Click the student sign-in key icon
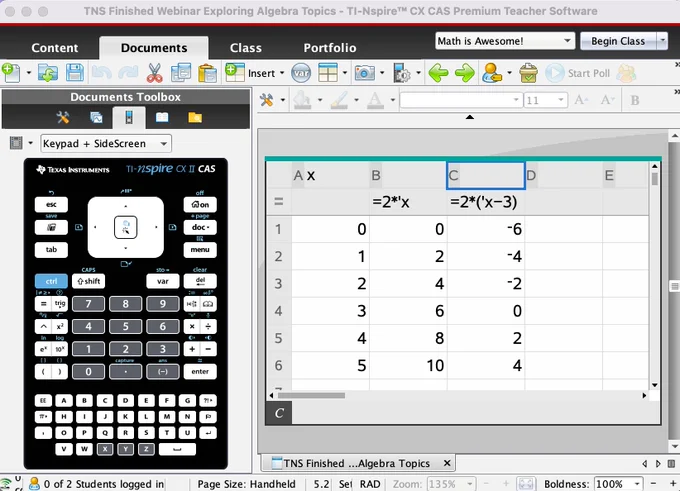The width and height of the screenshot is (680, 491). click(492, 72)
